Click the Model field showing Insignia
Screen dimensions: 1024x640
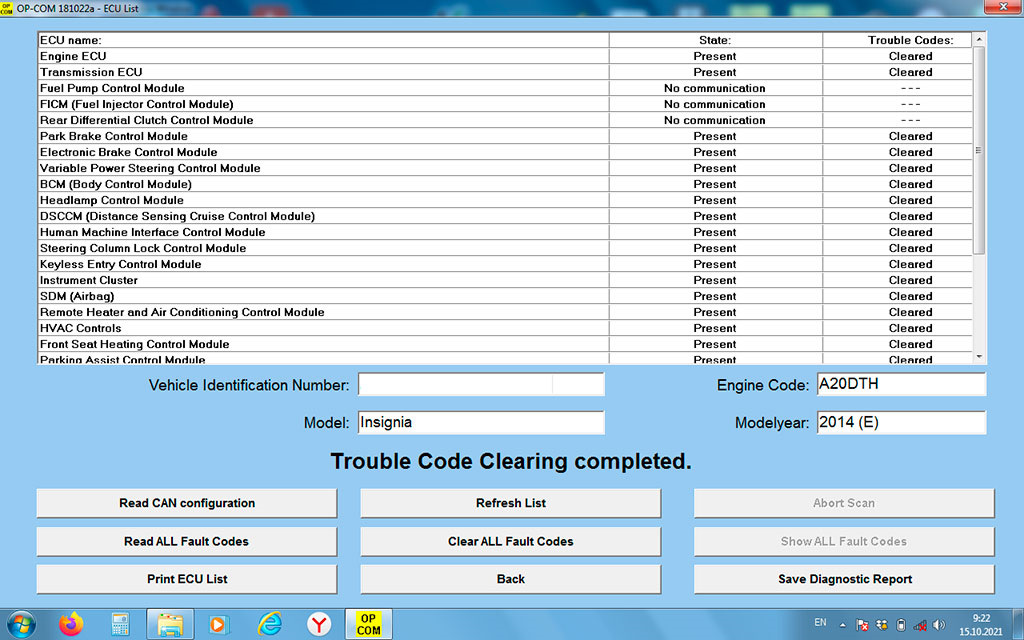pos(481,423)
